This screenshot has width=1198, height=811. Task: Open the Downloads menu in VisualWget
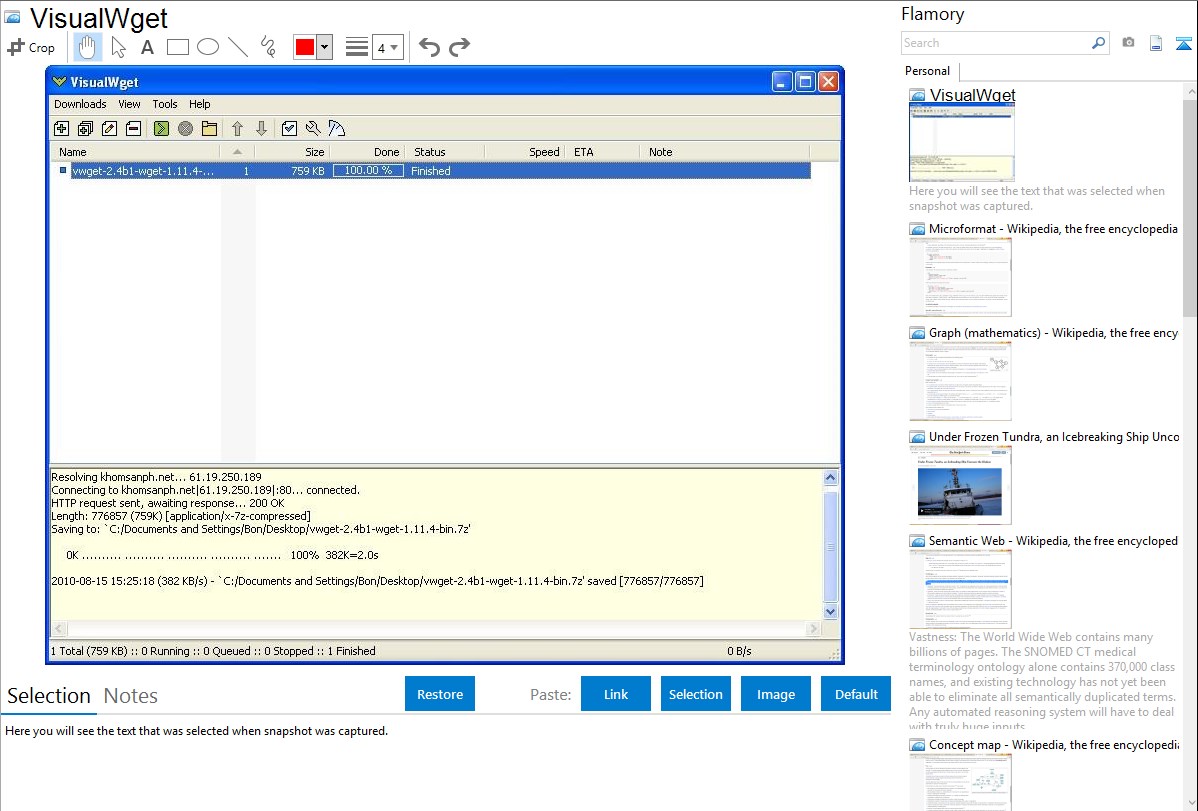[x=80, y=104]
